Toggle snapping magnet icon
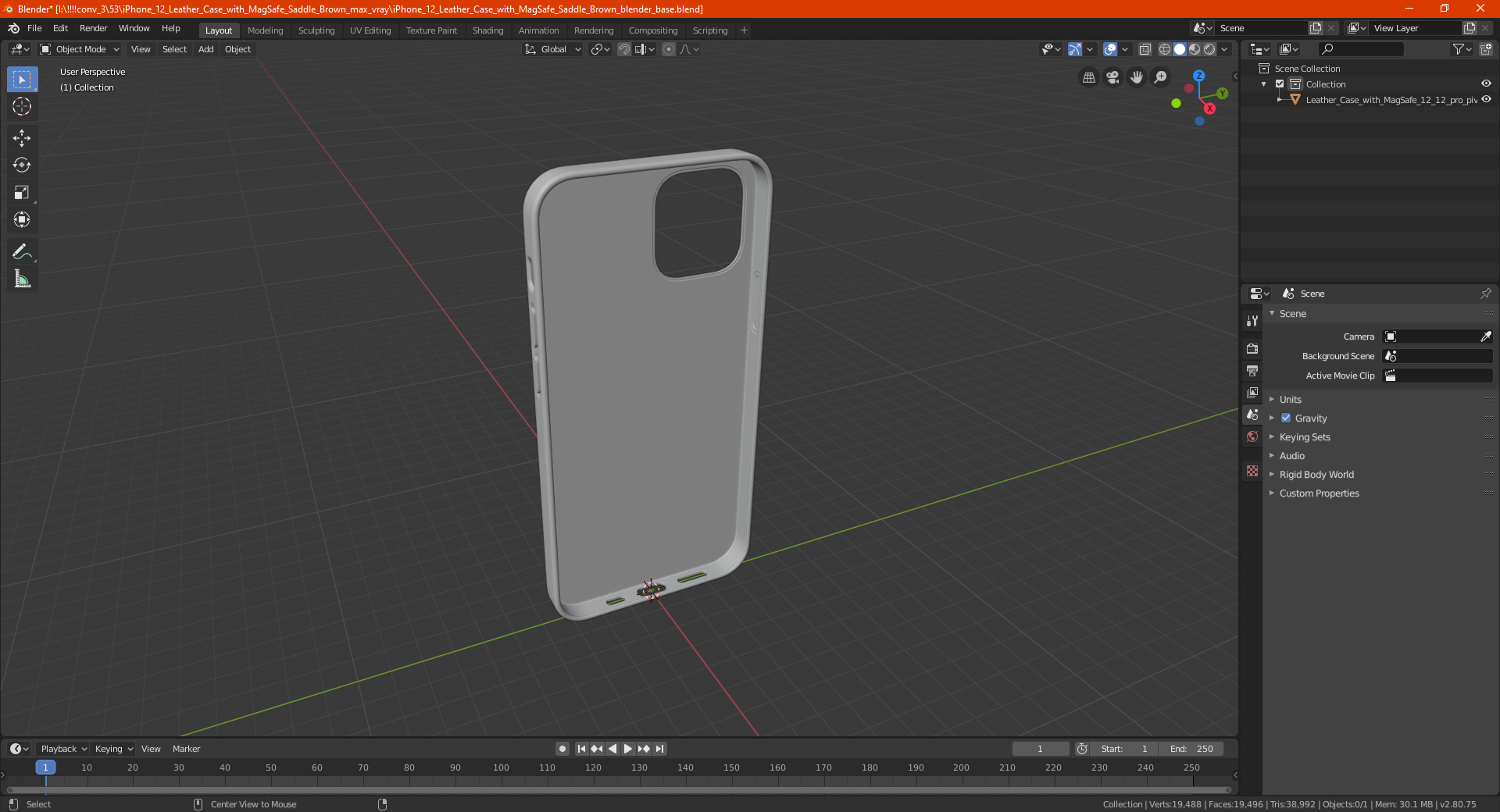Viewport: 1500px width, 812px height. [x=624, y=49]
